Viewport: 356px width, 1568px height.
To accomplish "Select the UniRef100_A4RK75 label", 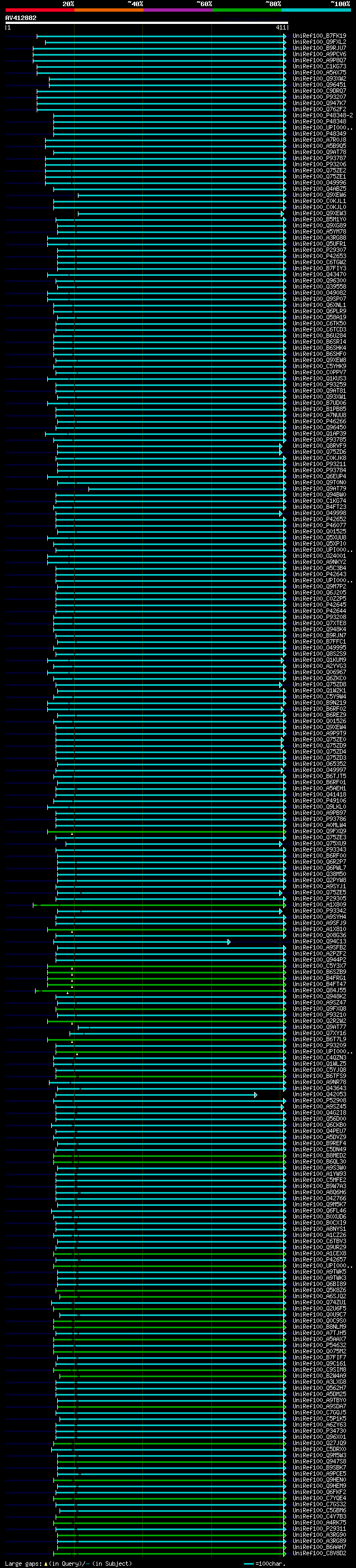I will click(x=319, y=1523).
